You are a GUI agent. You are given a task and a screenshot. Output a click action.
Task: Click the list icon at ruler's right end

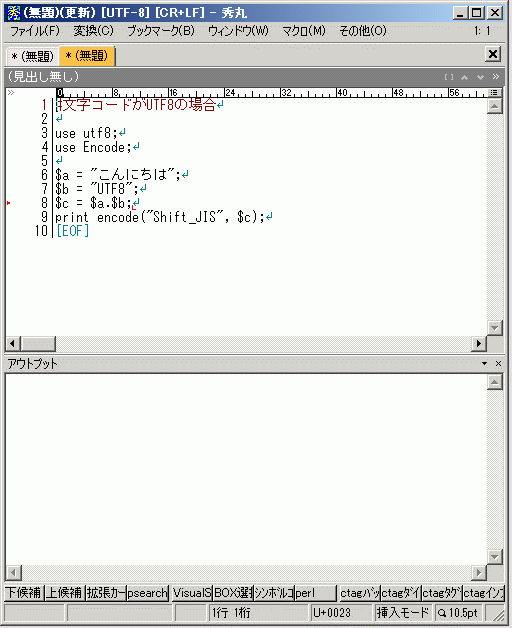(x=494, y=93)
